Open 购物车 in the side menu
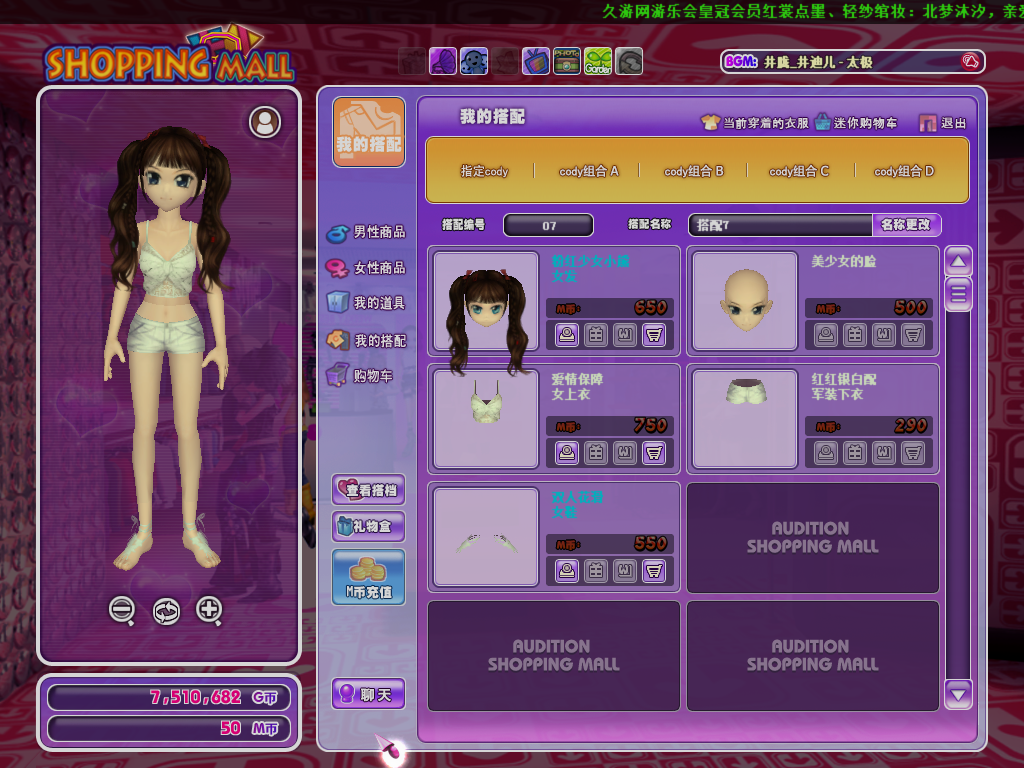The height and width of the screenshot is (768, 1024). [x=360, y=376]
